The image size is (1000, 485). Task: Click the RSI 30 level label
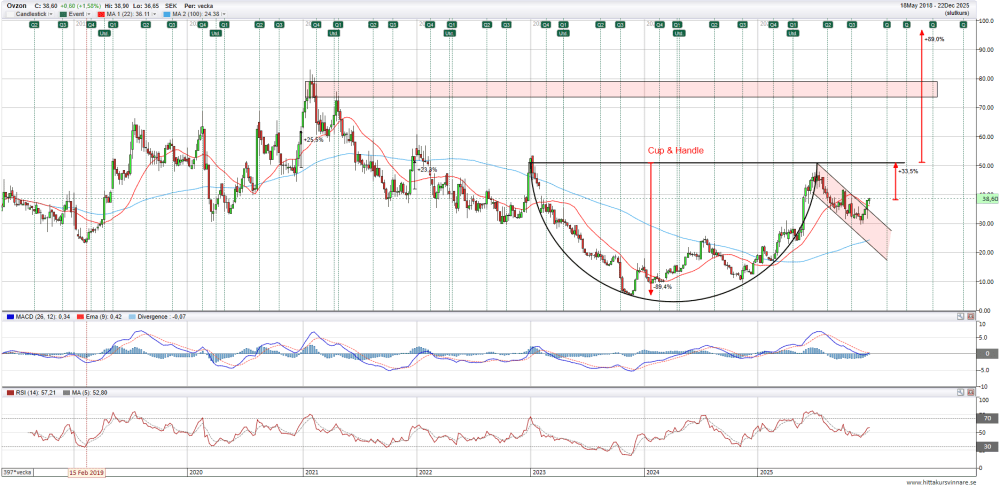click(987, 446)
